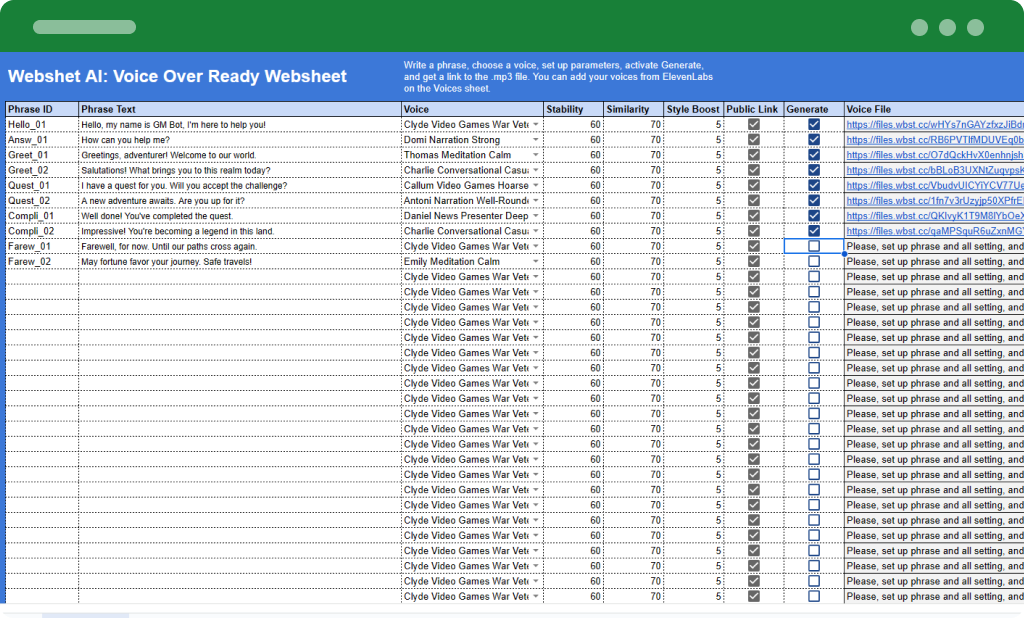The height and width of the screenshot is (618, 1024).
Task: Select the Hello_01 phrase ID cell
Action: click(x=42, y=124)
